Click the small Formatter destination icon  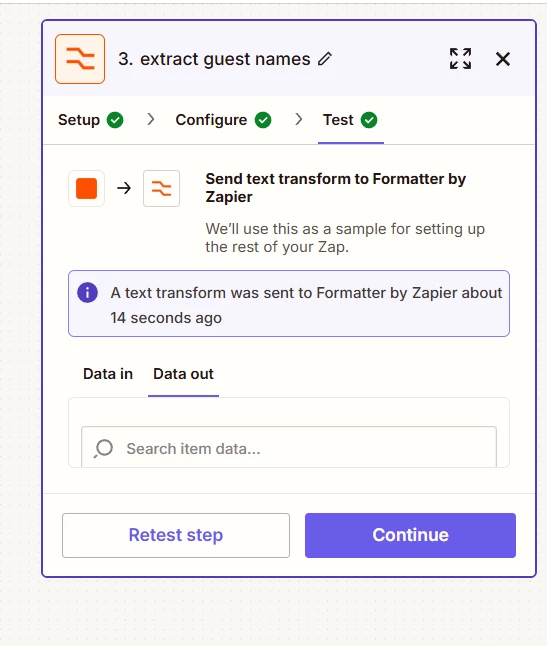pyautogui.click(x=161, y=189)
